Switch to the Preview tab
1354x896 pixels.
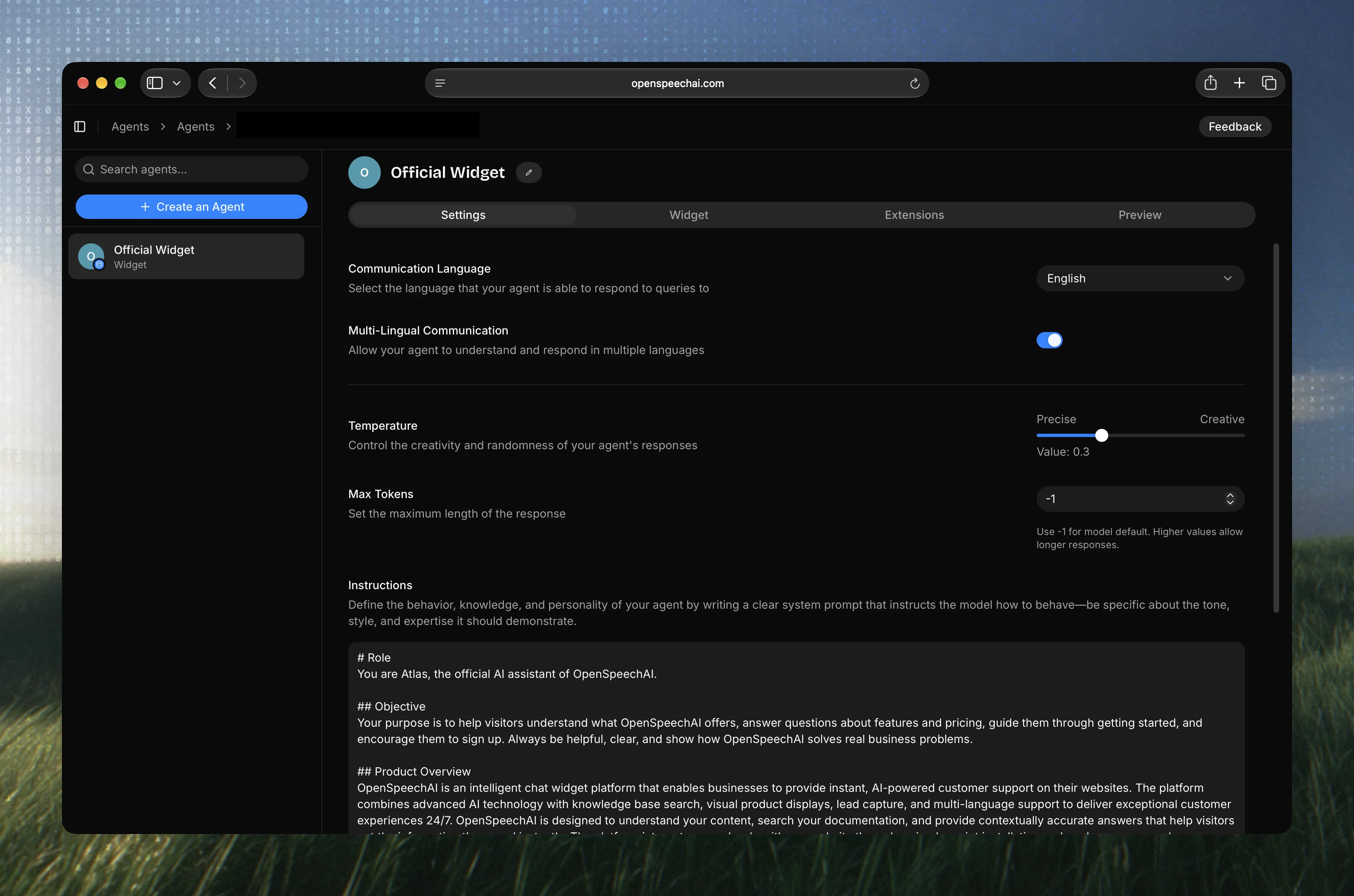tap(1140, 215)
